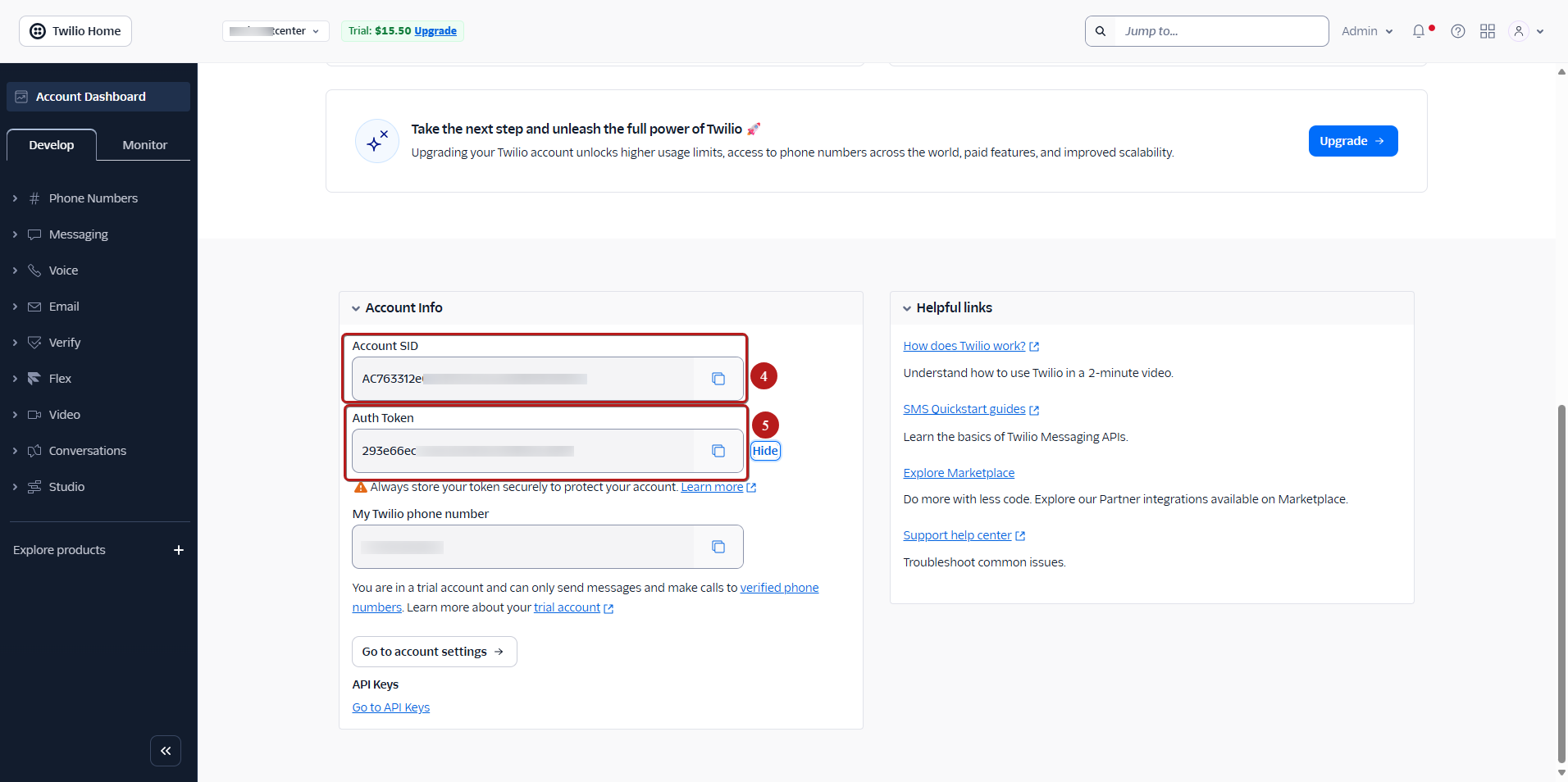Follow the Upgrade link in trial banner
The image size is (1568, 782).
[x=435, y=31]
